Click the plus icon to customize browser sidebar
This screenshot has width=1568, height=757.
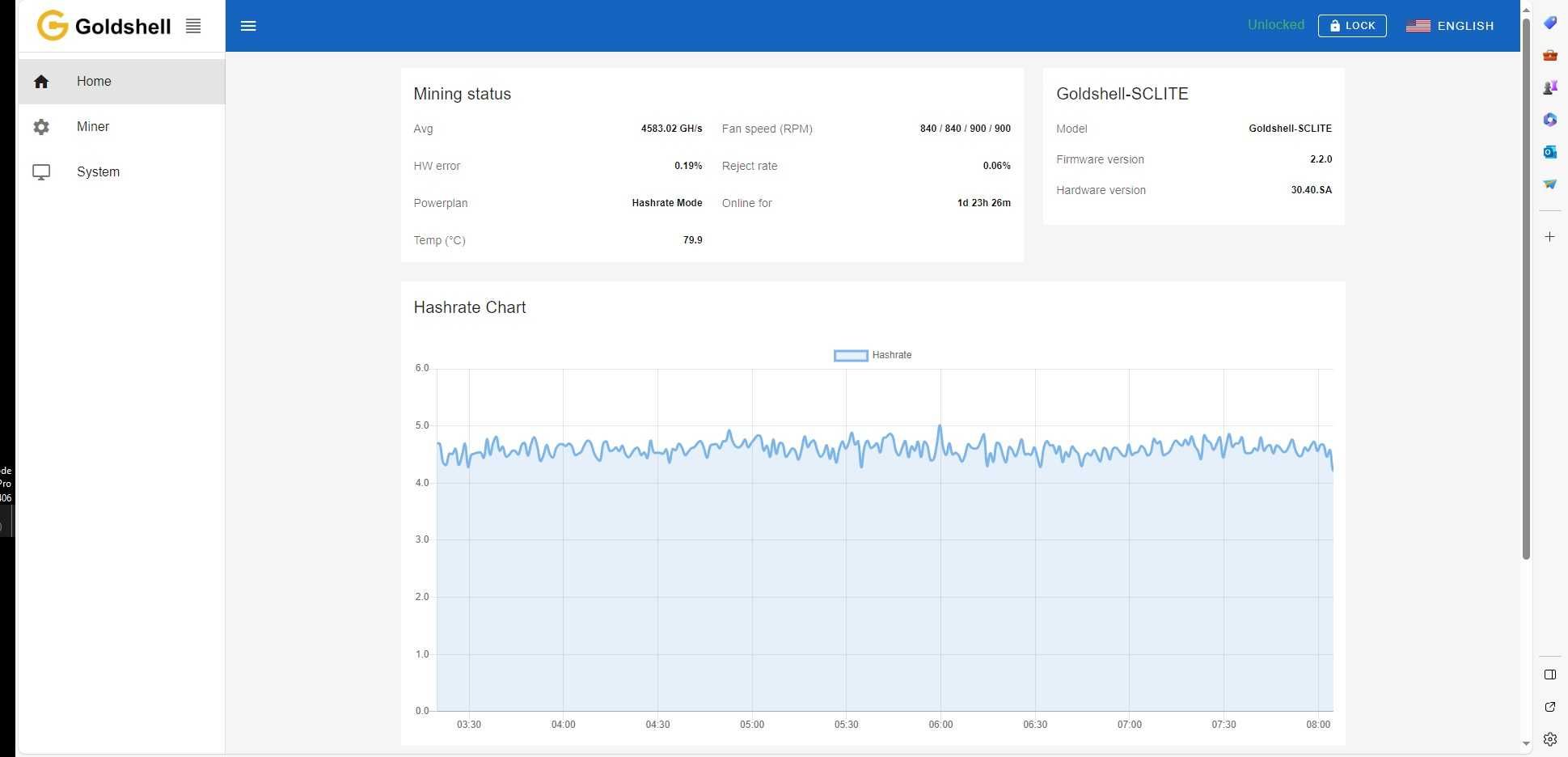coord(1549,237)
